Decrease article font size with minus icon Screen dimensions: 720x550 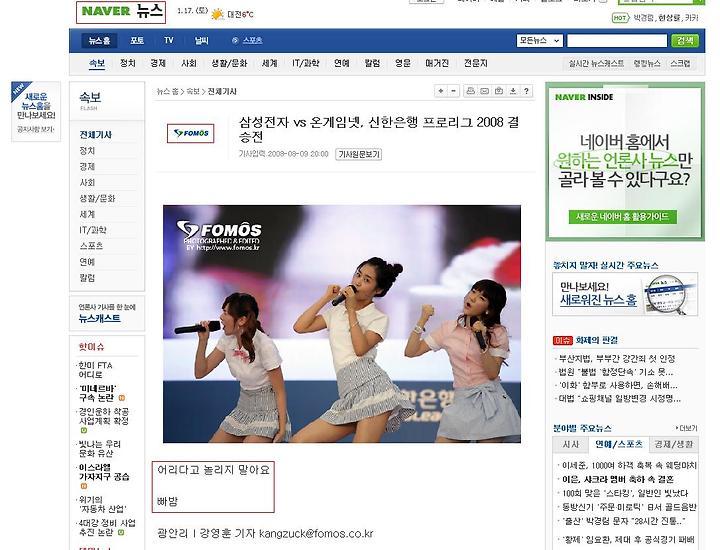pyautogui.click(x=453, y=91)
